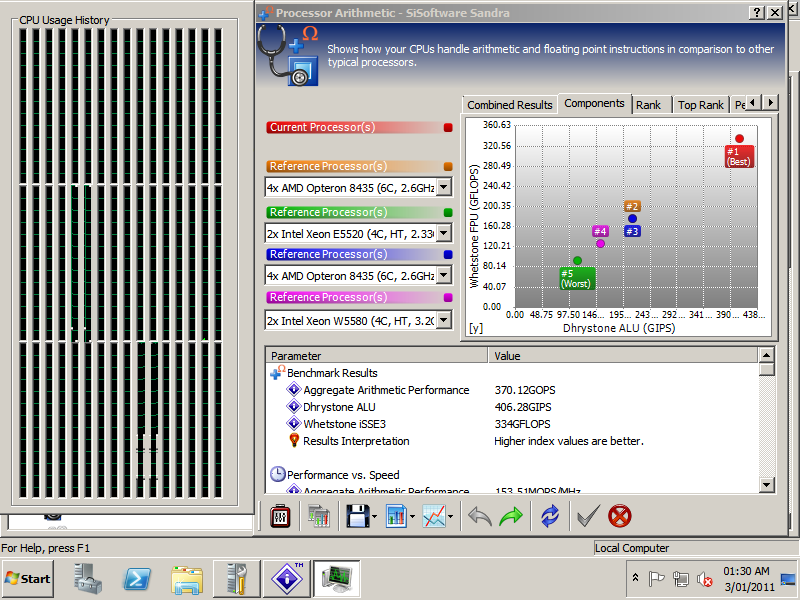This screenshot has height=600, width=800.
Task: Click the #1 (Best) chart marker
Action: (739, 156)
